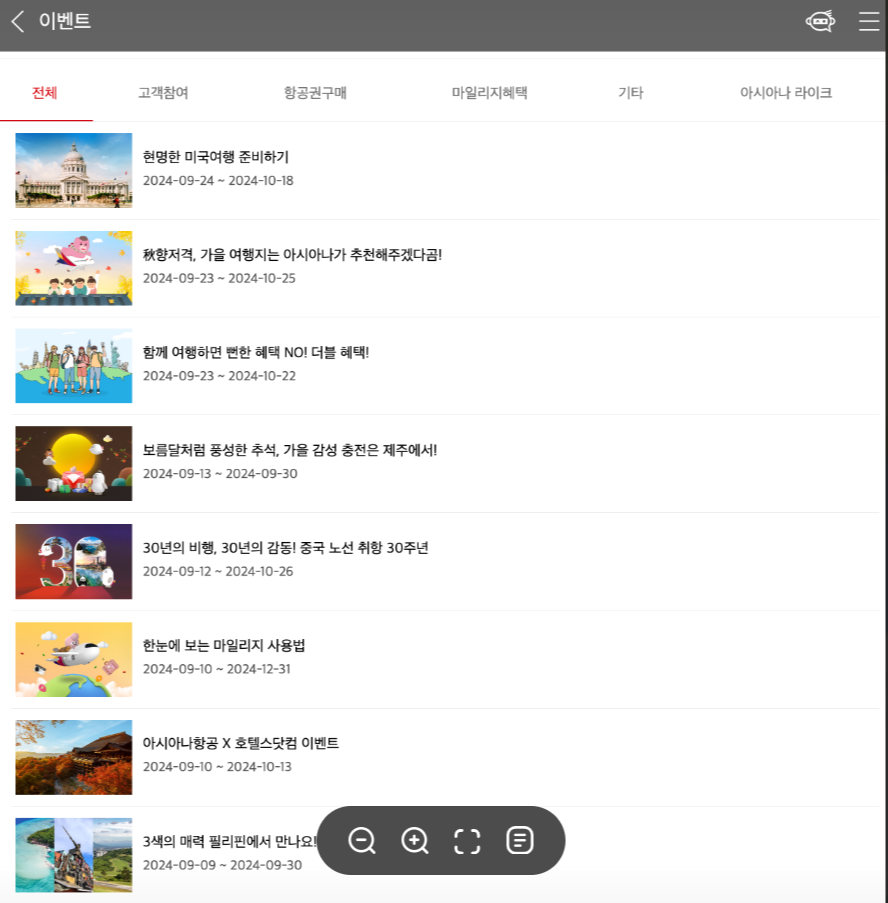This screenshot has width=888, height=903.
Task: Click date range 2024-09-10 ~ 2024-12-31
Action: point(217,669)
